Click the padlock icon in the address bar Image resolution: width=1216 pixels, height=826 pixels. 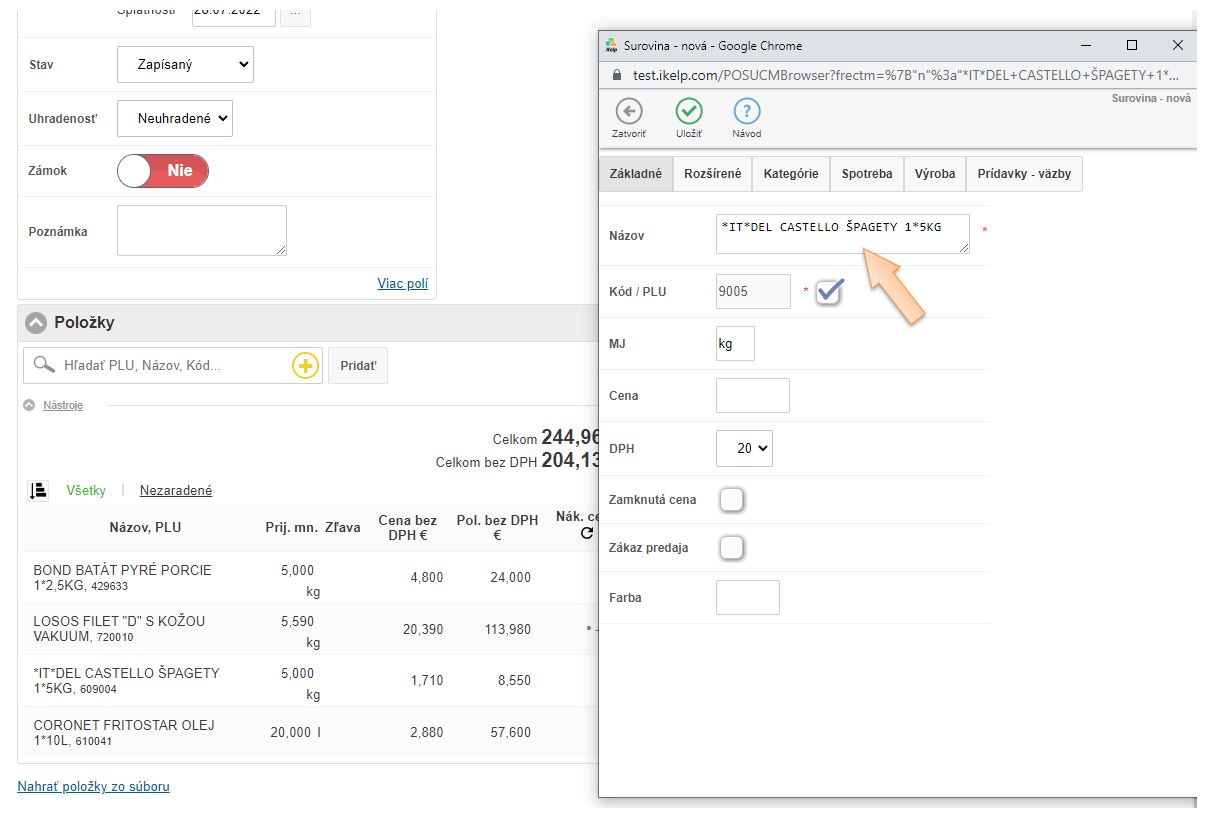(616, 76)
